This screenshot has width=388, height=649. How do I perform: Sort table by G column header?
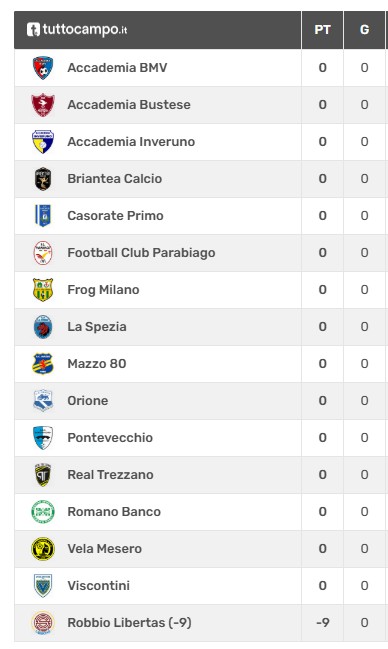click(x=364, y=30)
